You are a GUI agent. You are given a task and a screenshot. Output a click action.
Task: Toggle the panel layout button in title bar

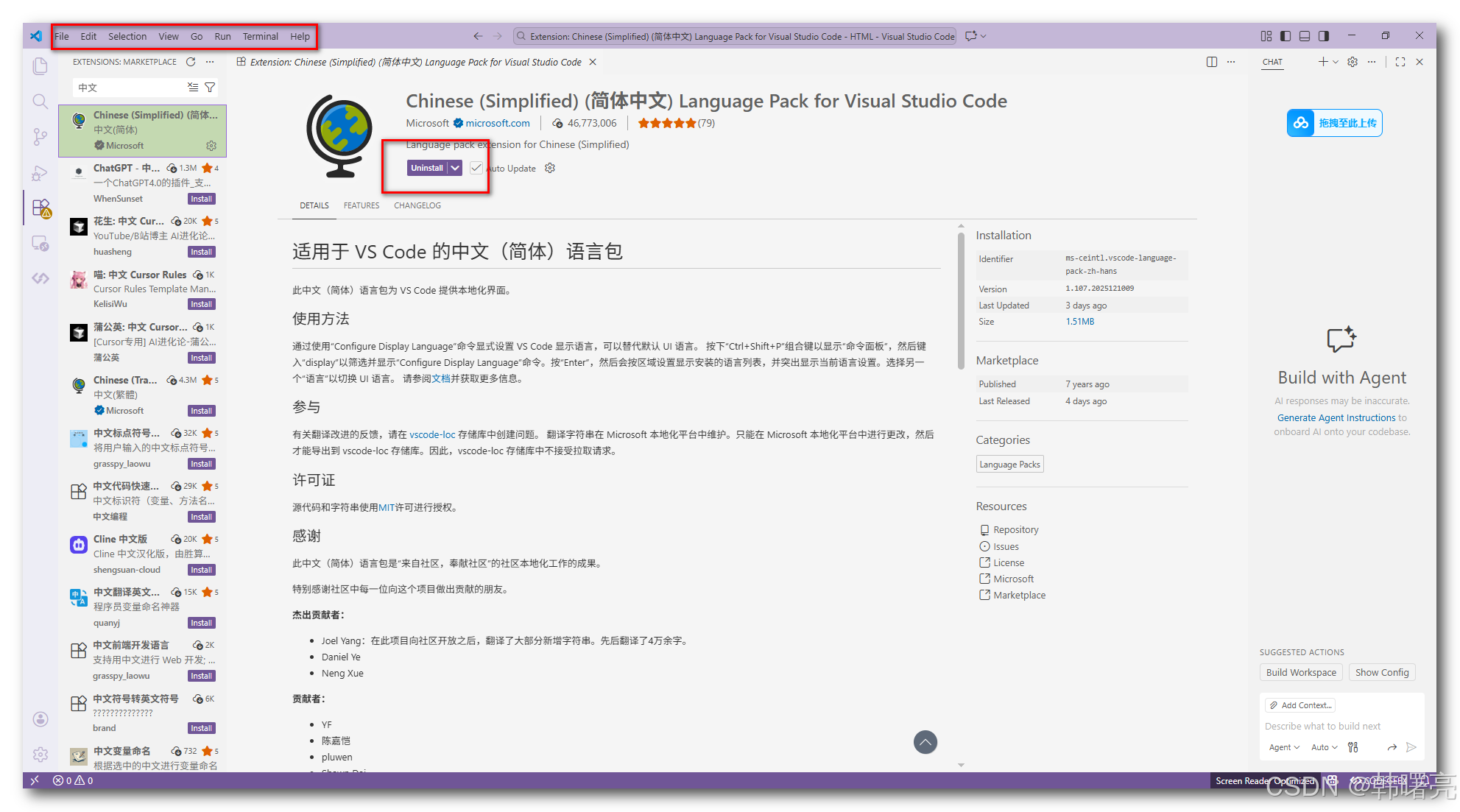[1305, 36]
